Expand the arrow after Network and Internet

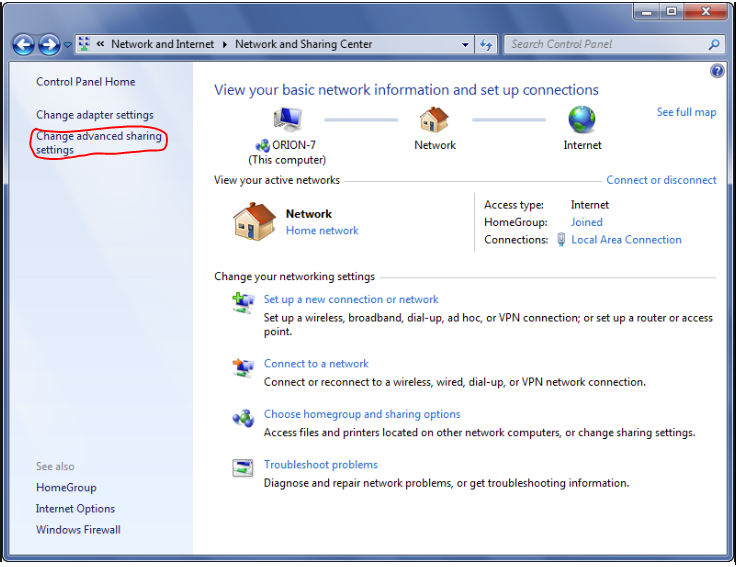(225, 45)
